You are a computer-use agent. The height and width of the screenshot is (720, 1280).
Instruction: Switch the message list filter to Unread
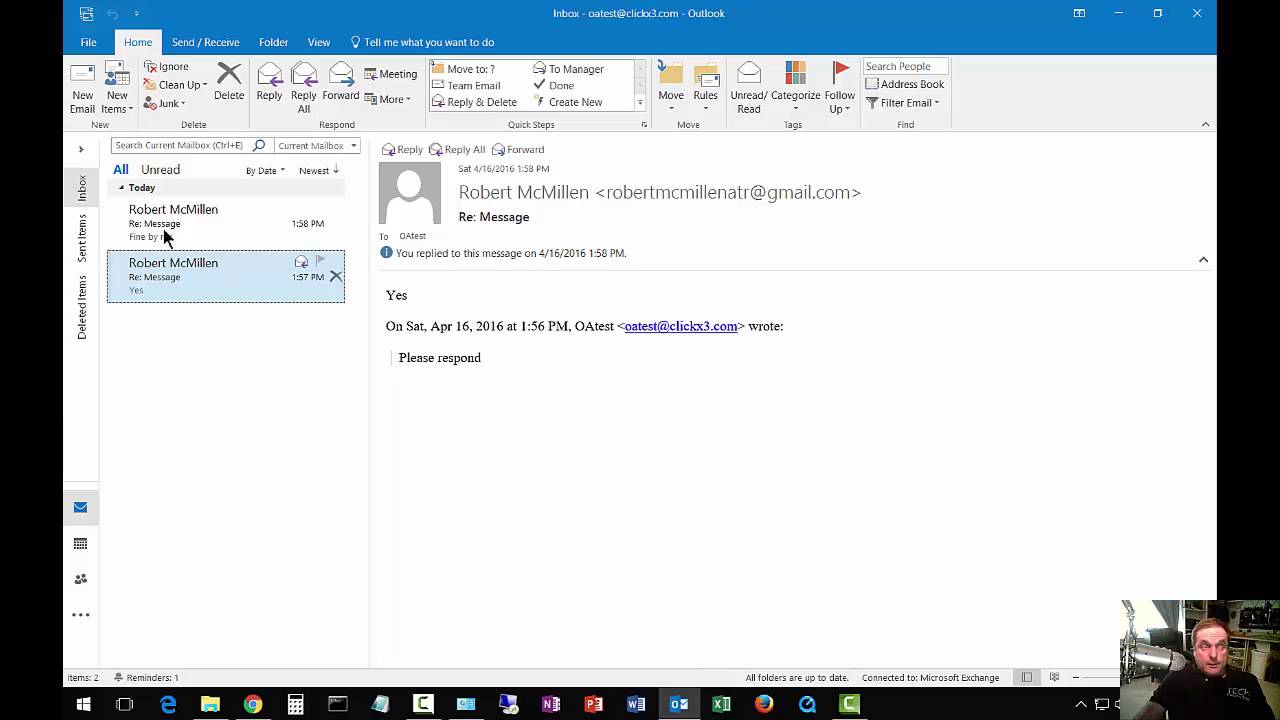pos(160,169)
